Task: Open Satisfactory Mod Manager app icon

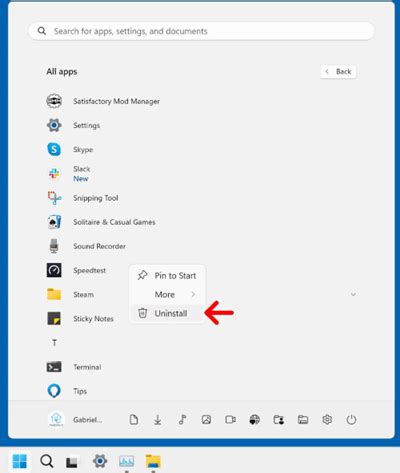Action: click(x=54, y=101)
